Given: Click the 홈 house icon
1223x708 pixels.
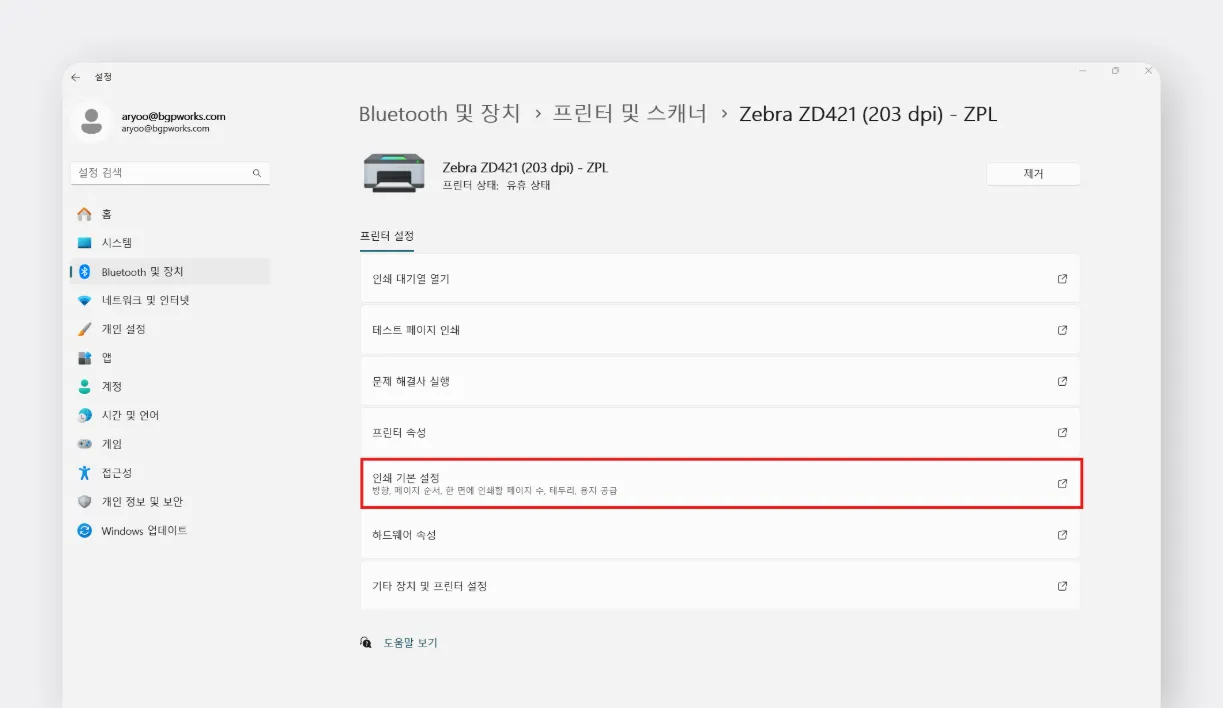Looking at the screenshot, I should pos(84,214).
